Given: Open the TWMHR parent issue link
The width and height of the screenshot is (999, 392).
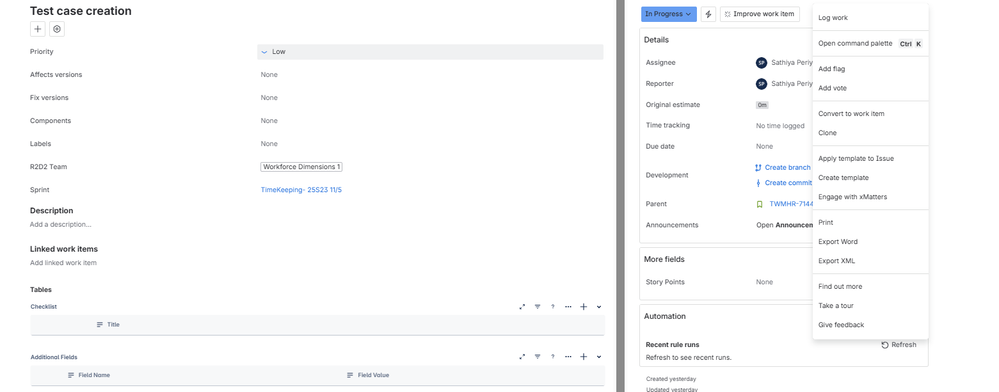Looking at the screenshot, I should coord(791,204).
